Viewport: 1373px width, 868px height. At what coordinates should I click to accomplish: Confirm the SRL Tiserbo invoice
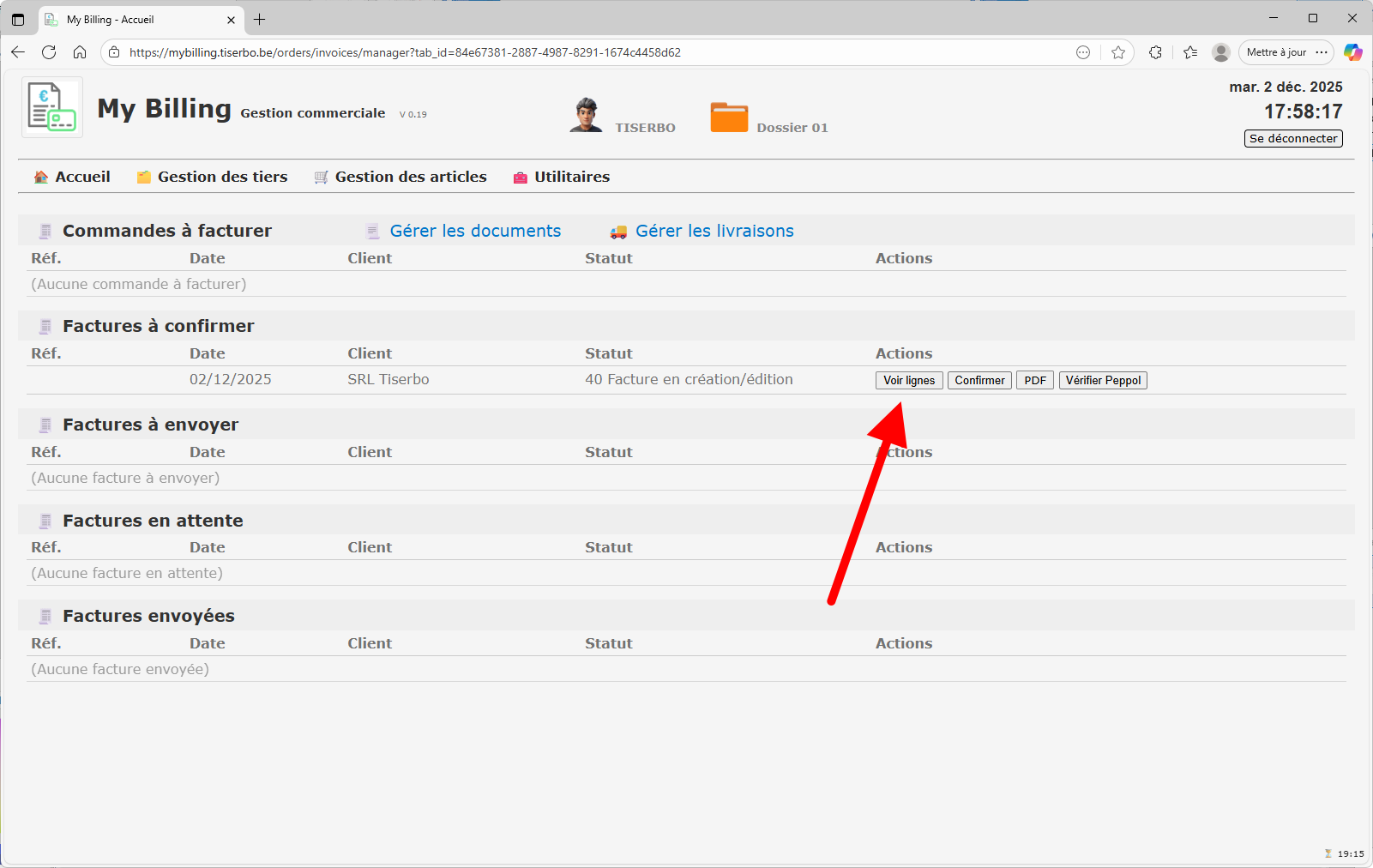click(979, 380)
